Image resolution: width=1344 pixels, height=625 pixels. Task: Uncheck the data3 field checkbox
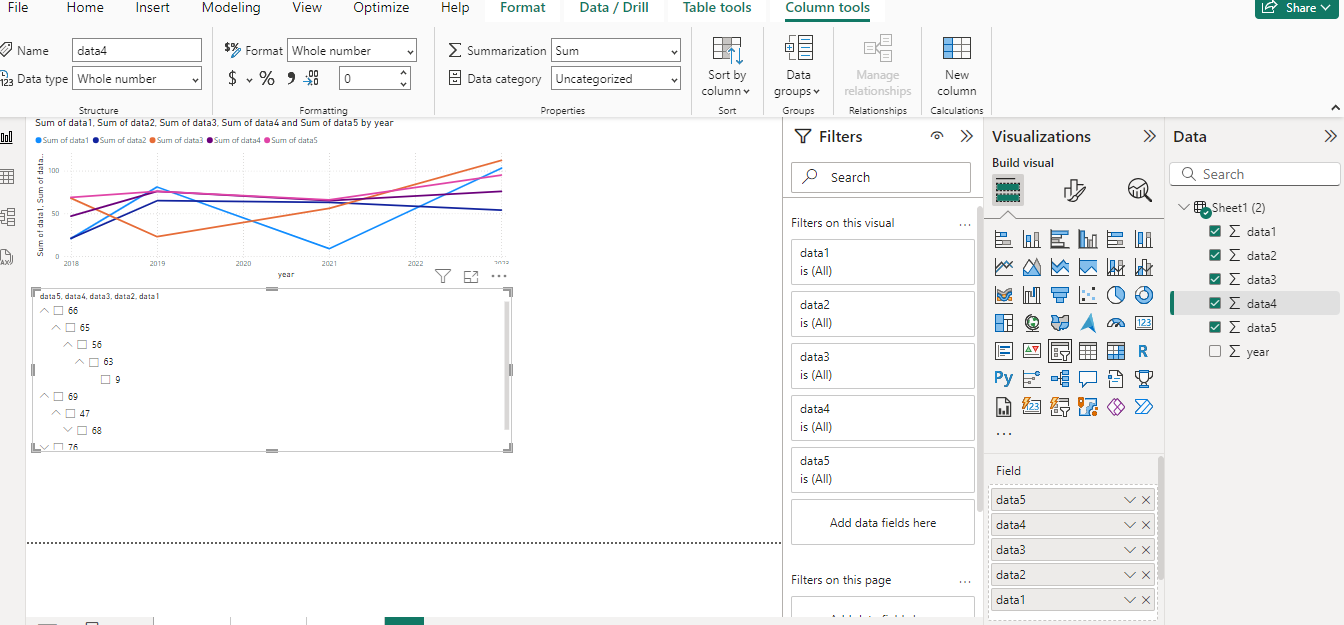click(x=1215, y=279)
